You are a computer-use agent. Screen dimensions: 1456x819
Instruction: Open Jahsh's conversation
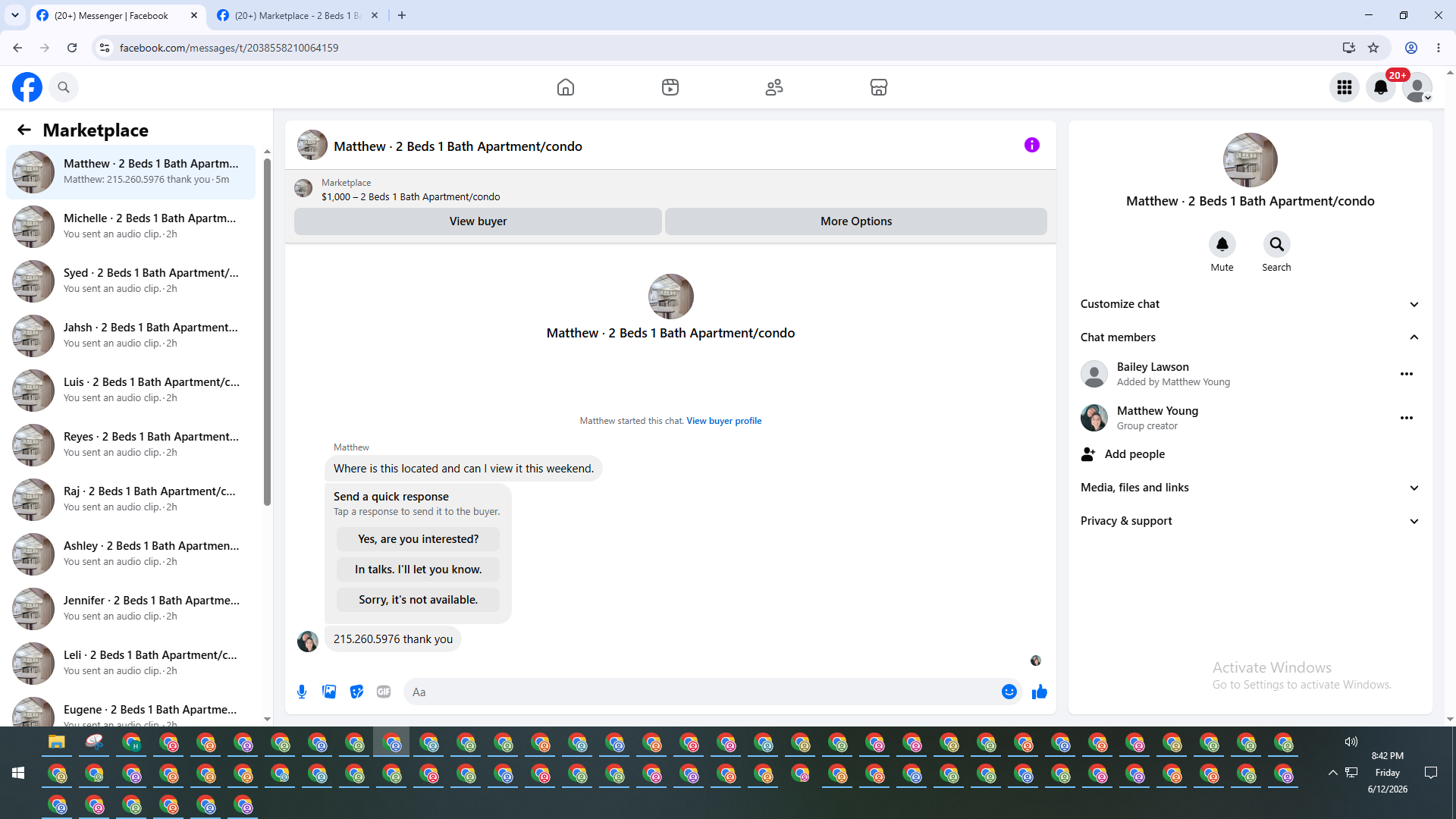130,336
